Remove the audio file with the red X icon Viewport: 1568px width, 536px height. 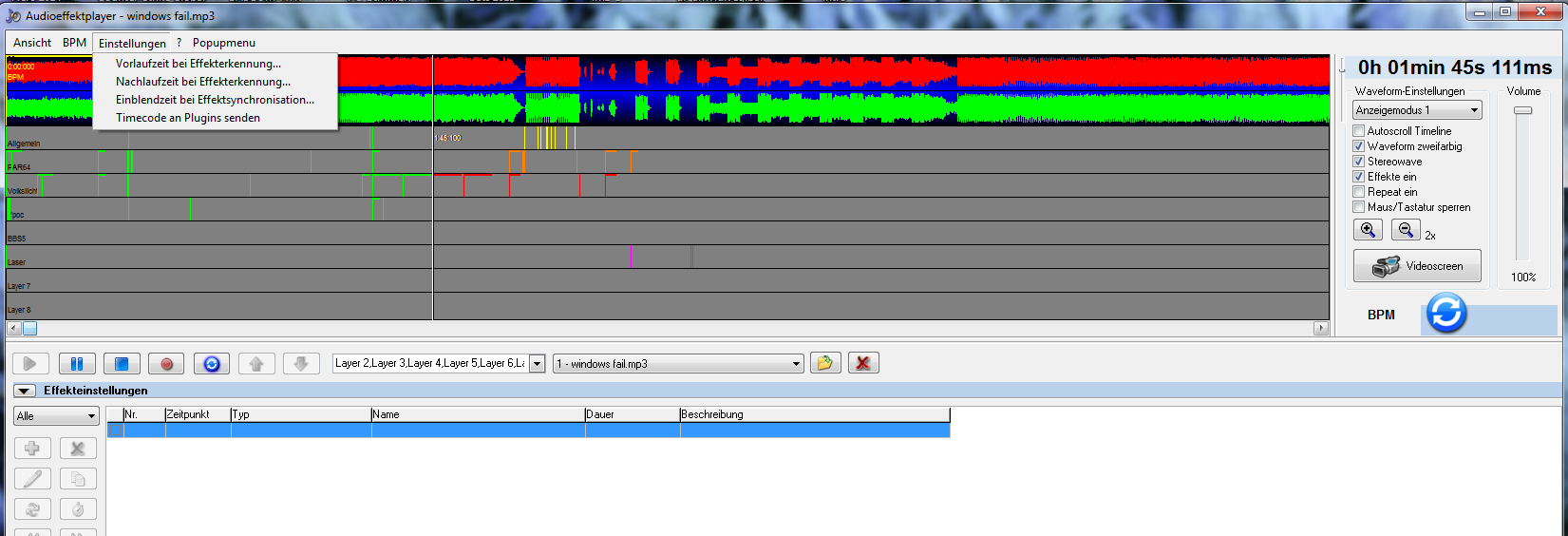click(863, 363)
